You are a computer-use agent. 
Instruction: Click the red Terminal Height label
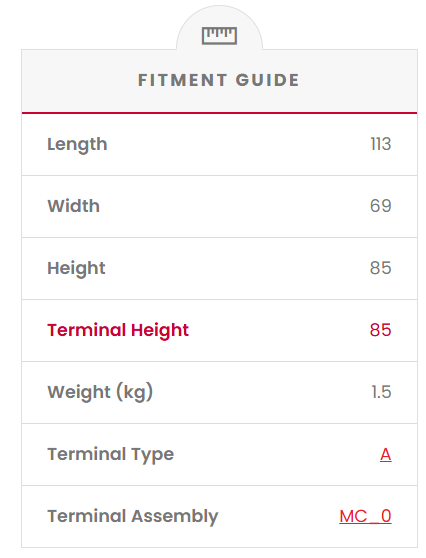coord(118,331)
